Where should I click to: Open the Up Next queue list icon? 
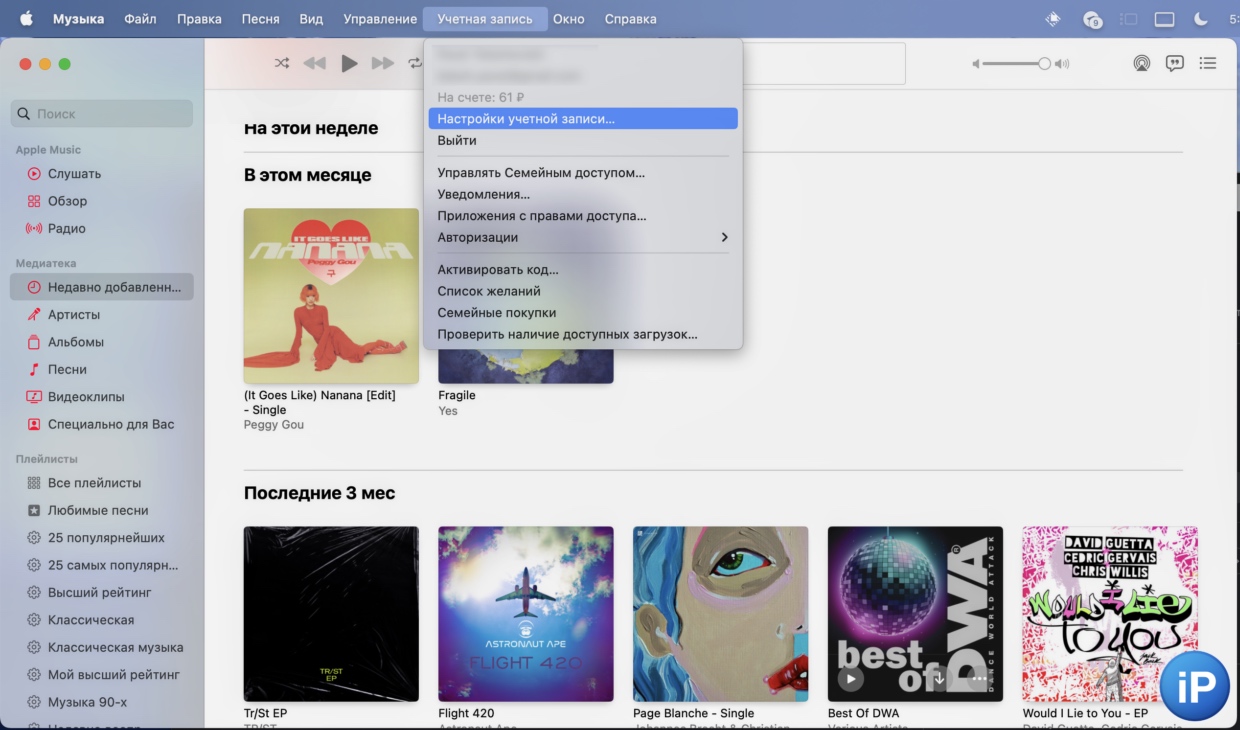(x=1208, y=63)
